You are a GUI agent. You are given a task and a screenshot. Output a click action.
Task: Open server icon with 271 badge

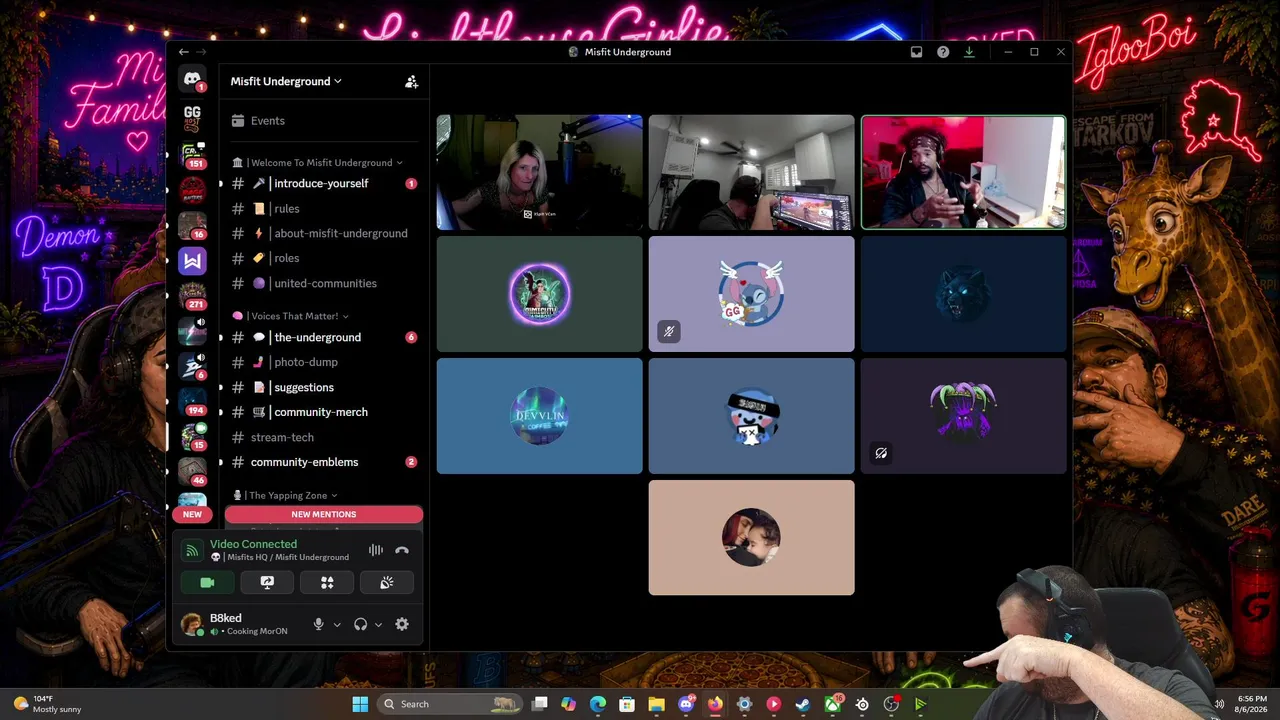tap(192, 296)
